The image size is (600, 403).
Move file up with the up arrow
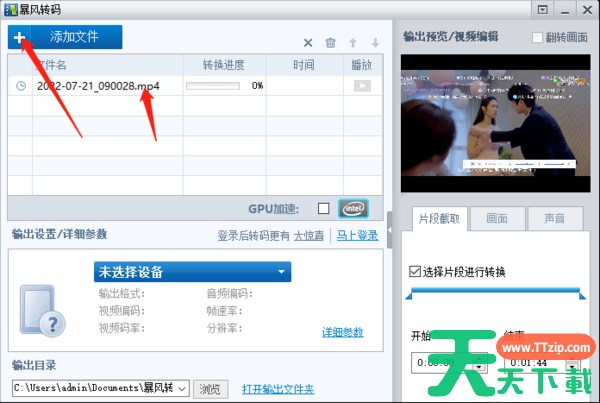353,42
